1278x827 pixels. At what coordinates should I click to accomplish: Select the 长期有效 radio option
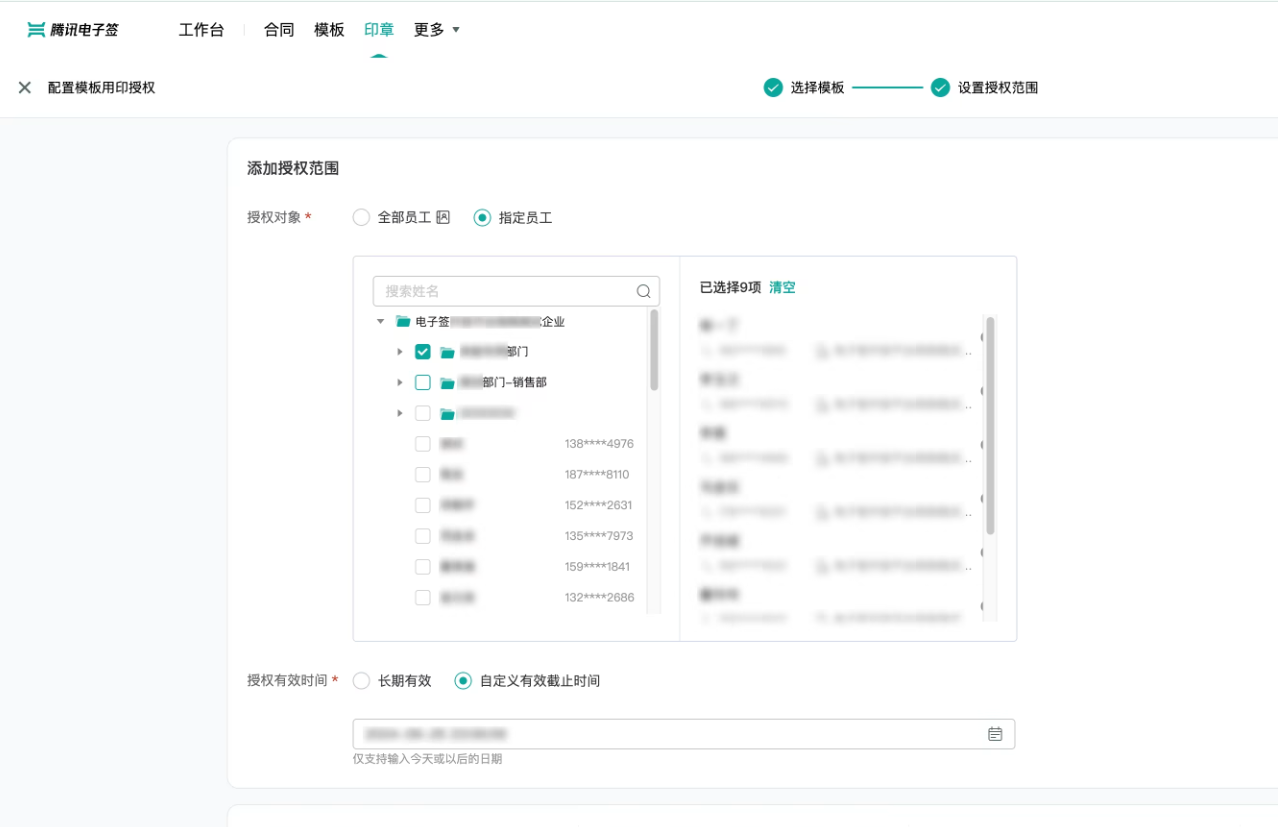click(361, 681)
